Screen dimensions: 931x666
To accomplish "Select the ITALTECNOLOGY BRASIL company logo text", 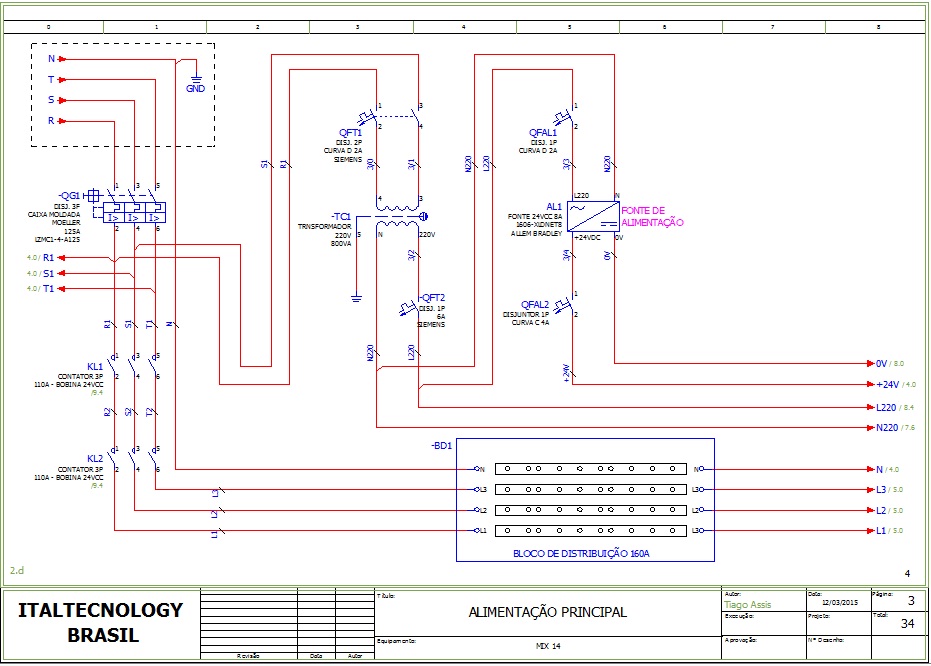I will click(x=101, y=622).
